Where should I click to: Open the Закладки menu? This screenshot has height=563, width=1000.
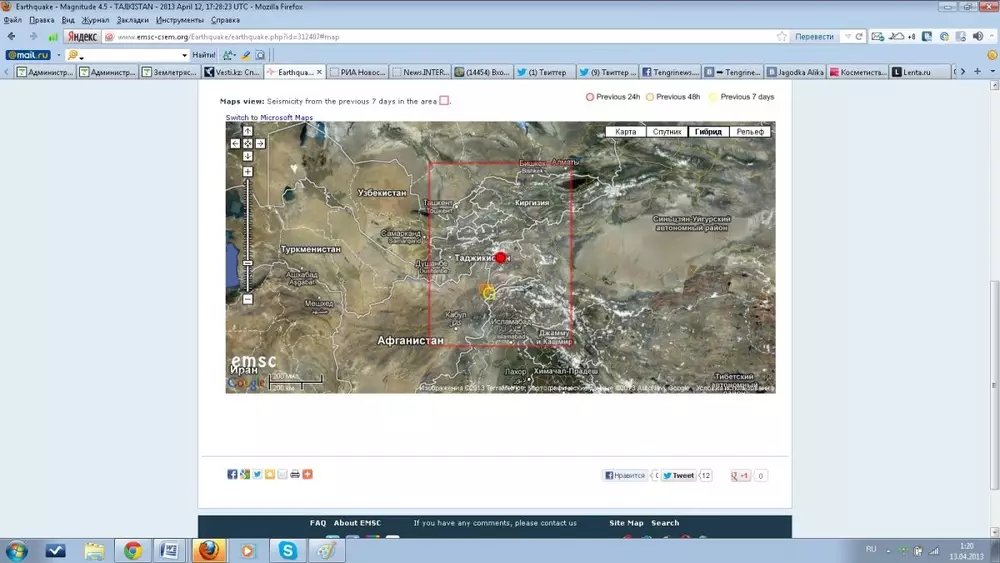pyautogui.click(x=132, y=20)
